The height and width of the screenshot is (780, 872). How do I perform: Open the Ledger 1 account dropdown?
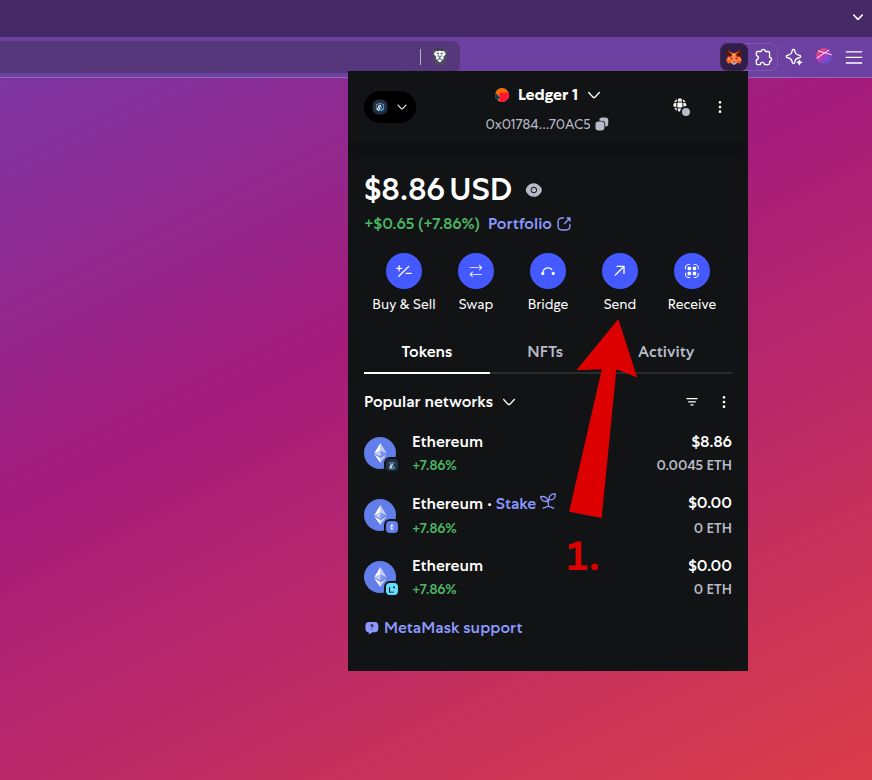[548, 95]
